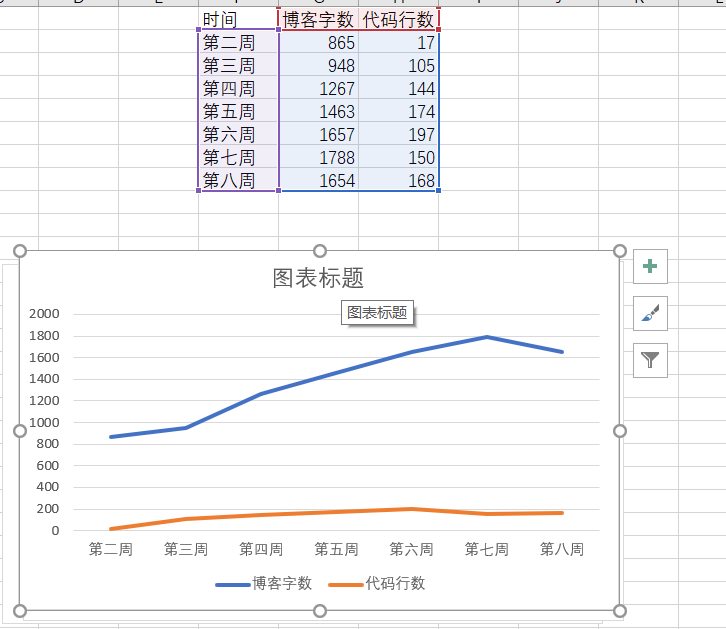The height and width of the screenshot is (629, 726).
Task: Click the chart's top-left resize handle
Action: pyautogui.click(x=19, y=251)
